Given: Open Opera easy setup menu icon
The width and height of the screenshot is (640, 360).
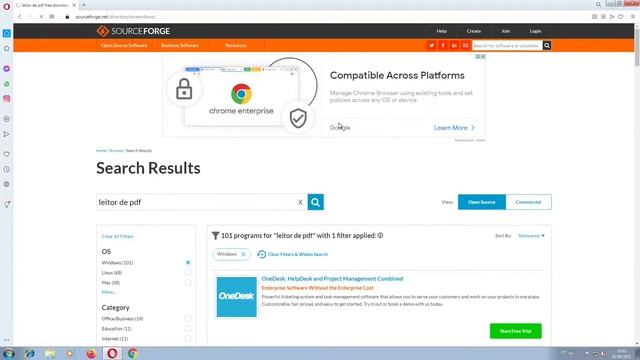Looking at the screenshot, I should point(633,17).
